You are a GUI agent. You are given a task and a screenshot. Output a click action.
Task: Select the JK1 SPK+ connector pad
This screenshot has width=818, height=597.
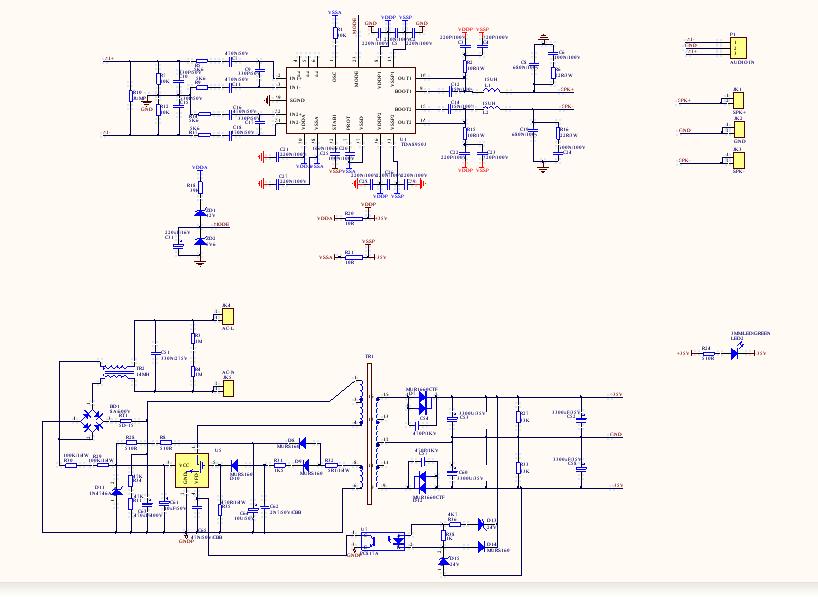coord(738,100)
